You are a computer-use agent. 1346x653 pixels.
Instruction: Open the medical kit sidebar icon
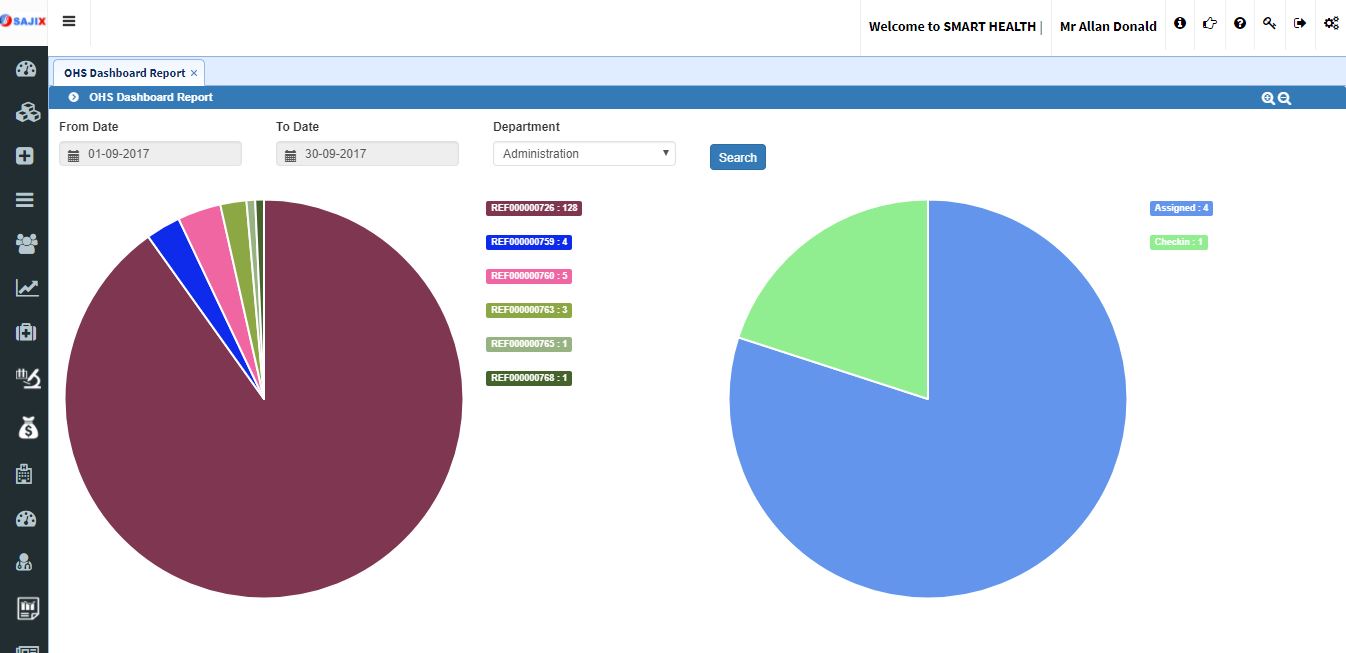tap(26, 332)
